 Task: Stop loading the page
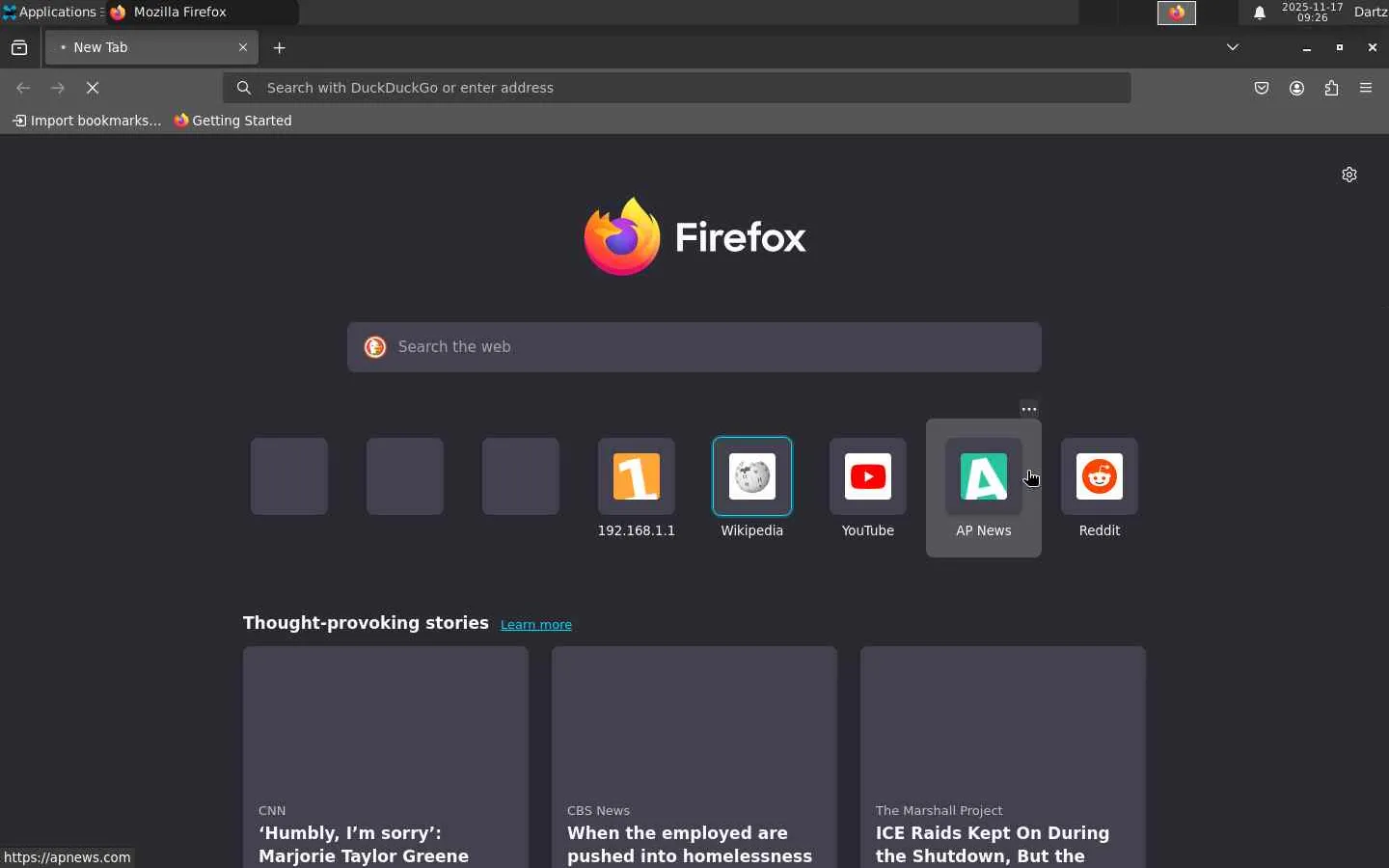93,88
